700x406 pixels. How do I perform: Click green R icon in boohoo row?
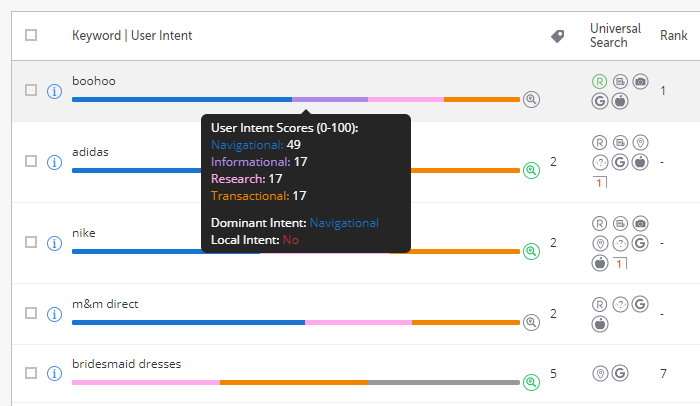[x=600, y=81]
